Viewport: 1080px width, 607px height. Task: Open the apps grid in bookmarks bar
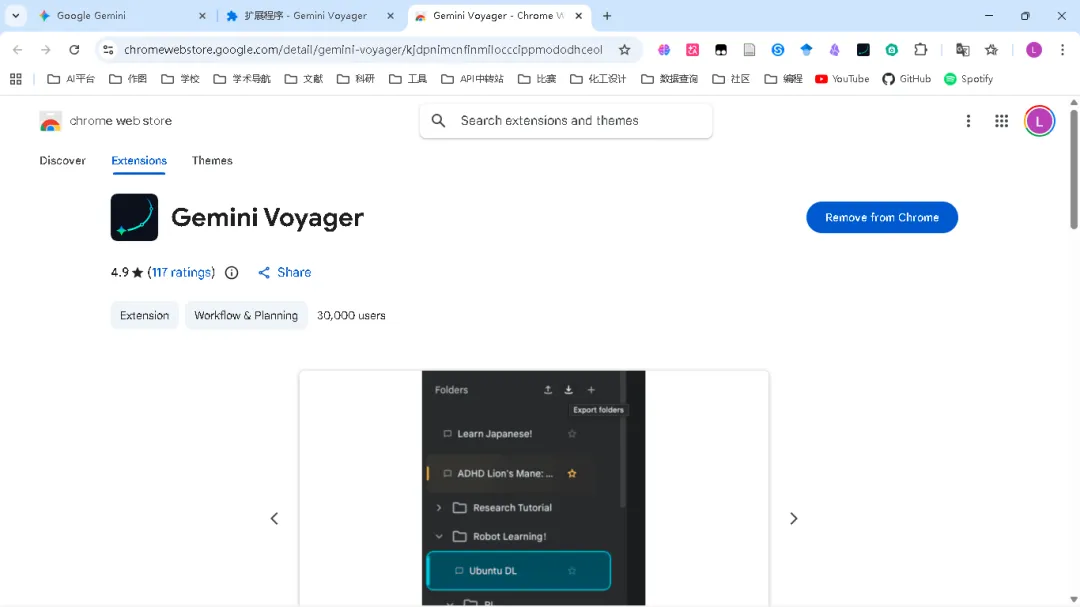coord(16,79)
